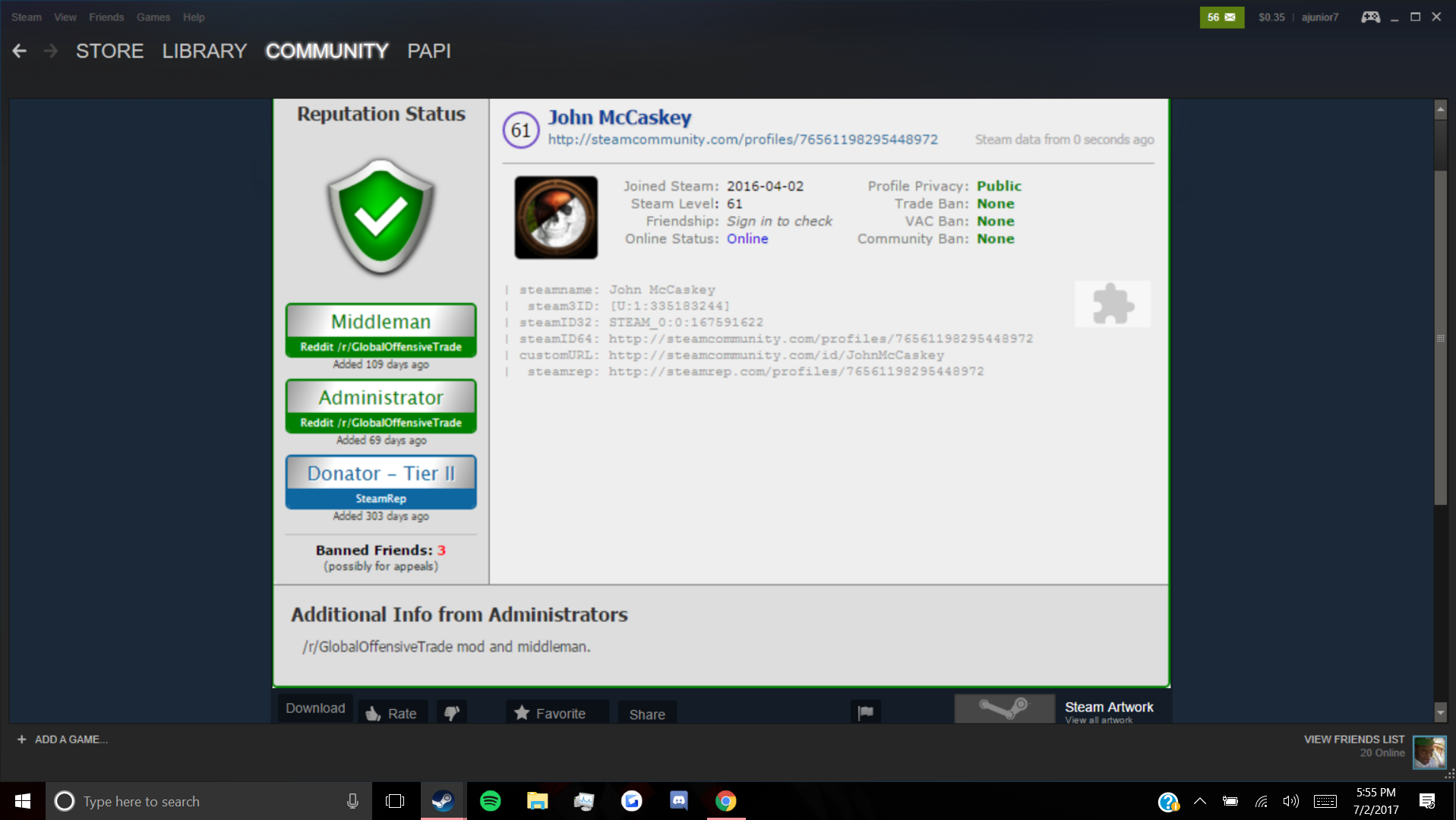Open the blue G app on taskbar

(x=632, y=801)
